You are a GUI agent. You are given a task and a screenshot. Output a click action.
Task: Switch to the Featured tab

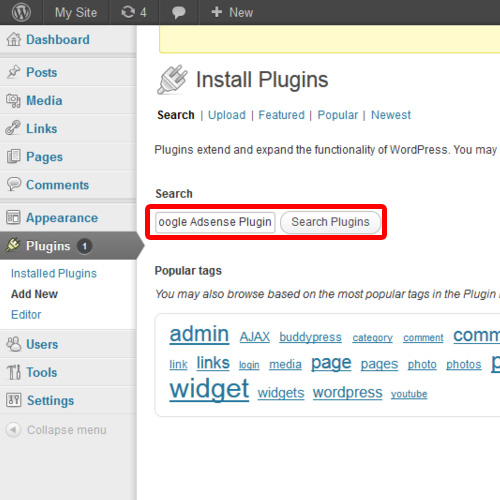click(282, 115)
